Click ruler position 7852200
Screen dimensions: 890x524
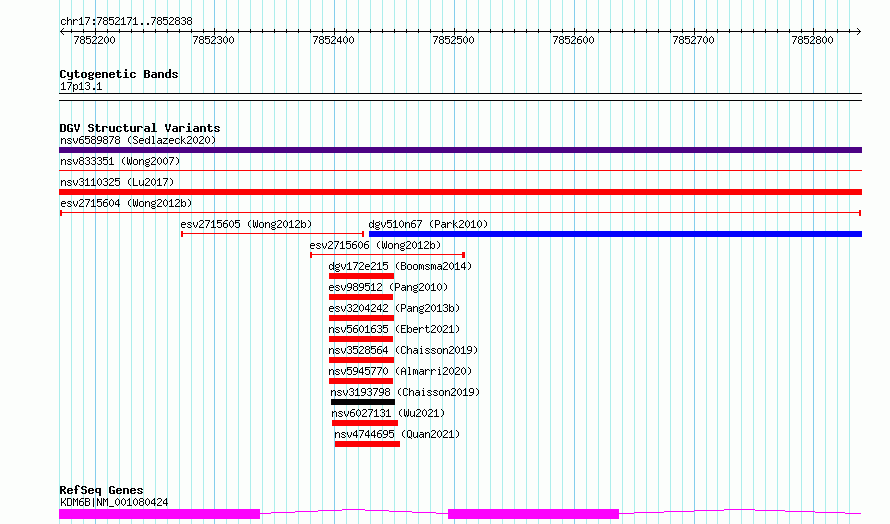(x=94, y=40)
